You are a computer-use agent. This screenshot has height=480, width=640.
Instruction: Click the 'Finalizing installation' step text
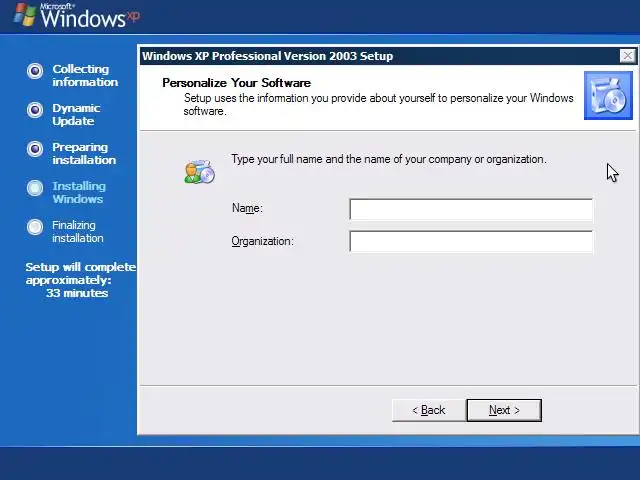(78, 231)
